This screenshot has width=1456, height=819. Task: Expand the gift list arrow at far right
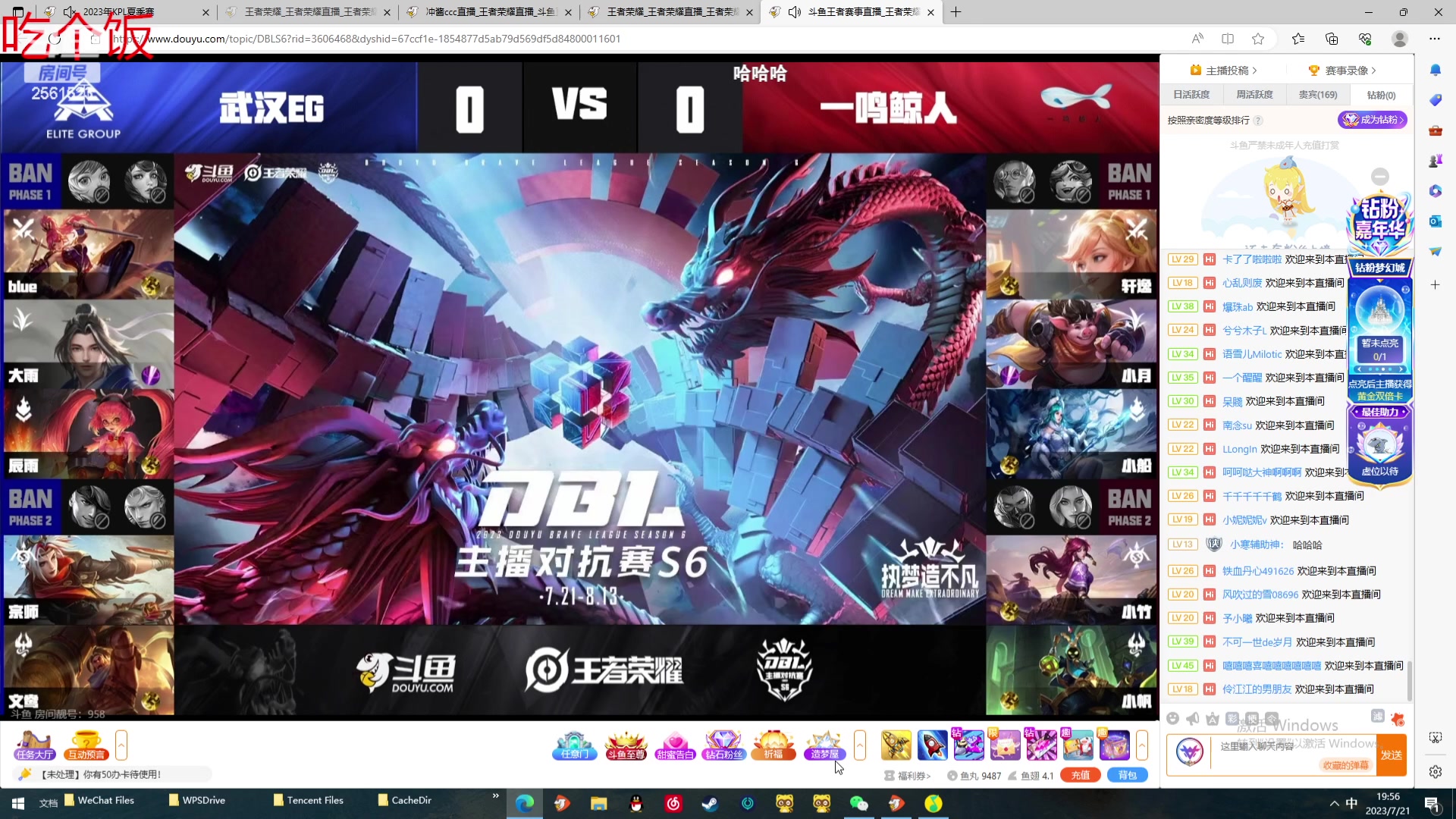(1142, 745)
